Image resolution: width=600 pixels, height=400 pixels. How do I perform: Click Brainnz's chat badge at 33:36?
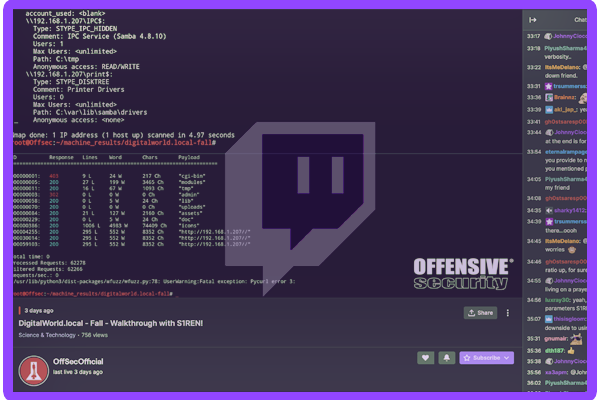pos(549,98)
